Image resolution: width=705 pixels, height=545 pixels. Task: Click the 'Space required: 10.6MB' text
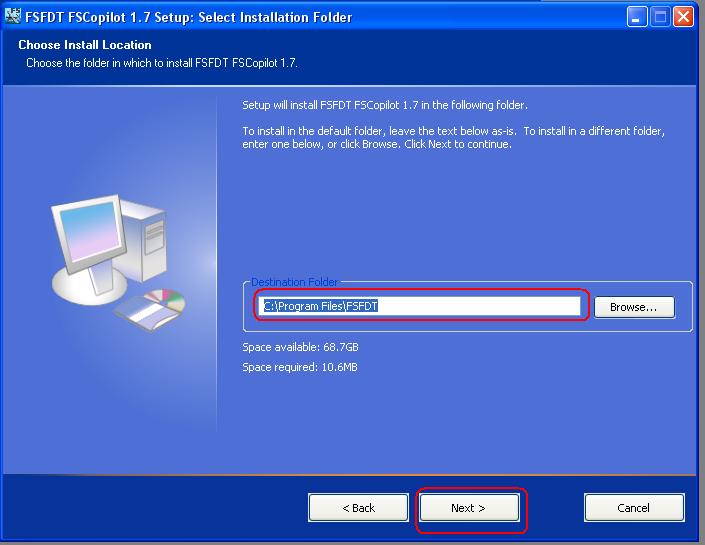(300, 367)
